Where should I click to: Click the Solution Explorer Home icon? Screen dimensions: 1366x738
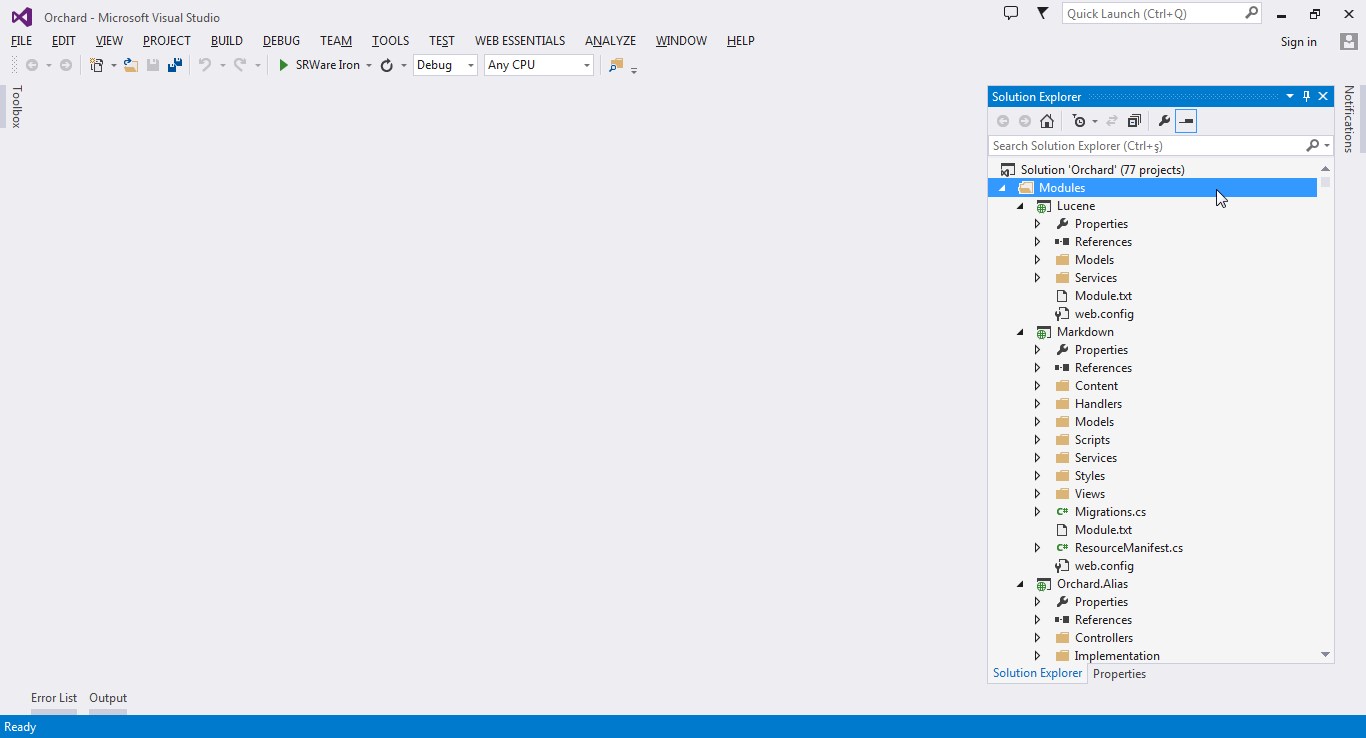pyautogui.click(x=1047, y=121)
